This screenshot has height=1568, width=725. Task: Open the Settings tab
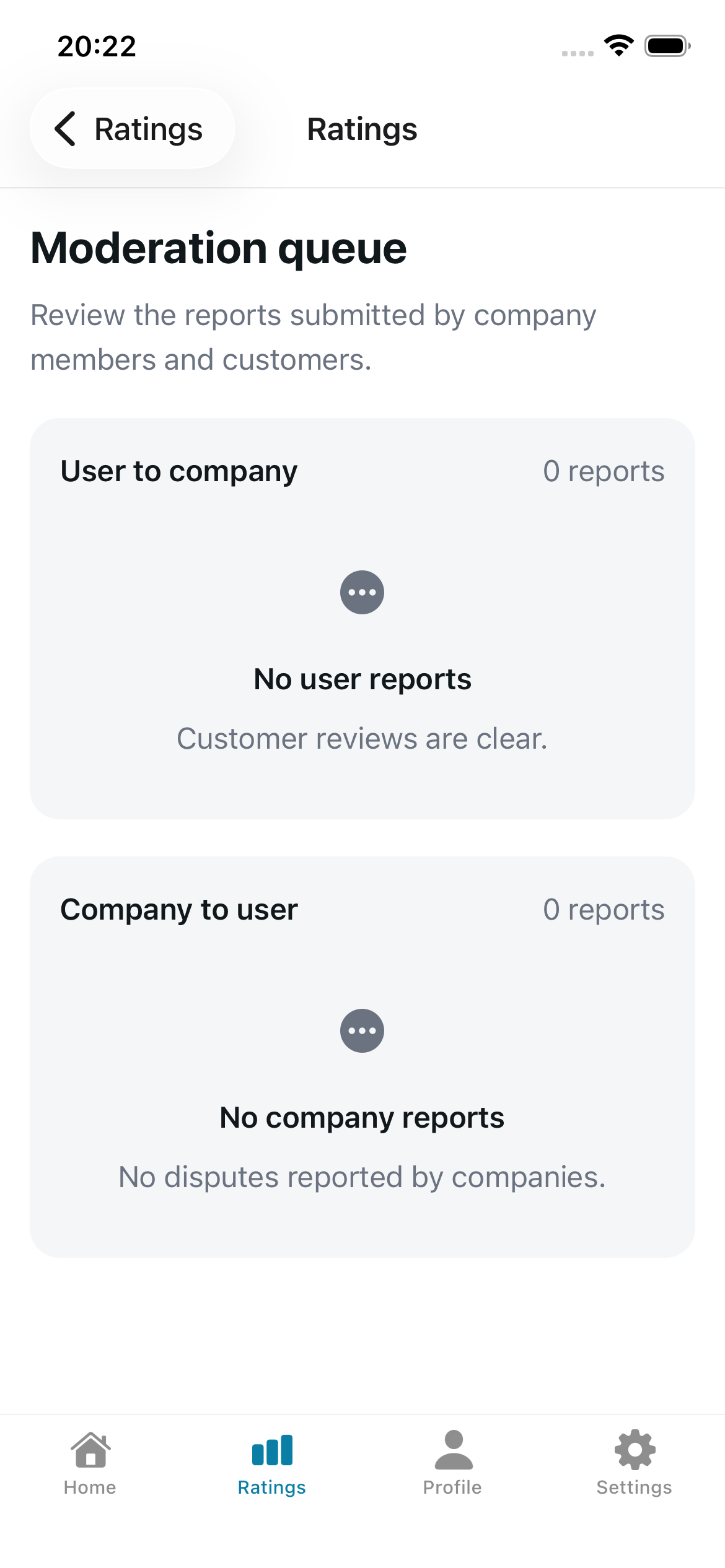click(x=634, y=1463)
